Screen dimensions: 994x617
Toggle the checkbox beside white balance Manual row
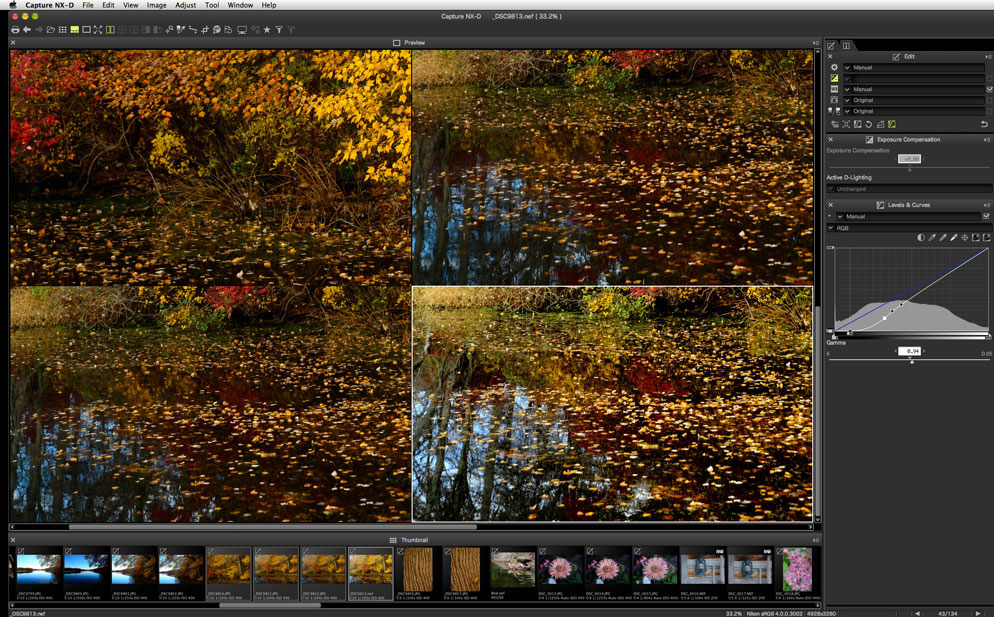click(990, 89)
